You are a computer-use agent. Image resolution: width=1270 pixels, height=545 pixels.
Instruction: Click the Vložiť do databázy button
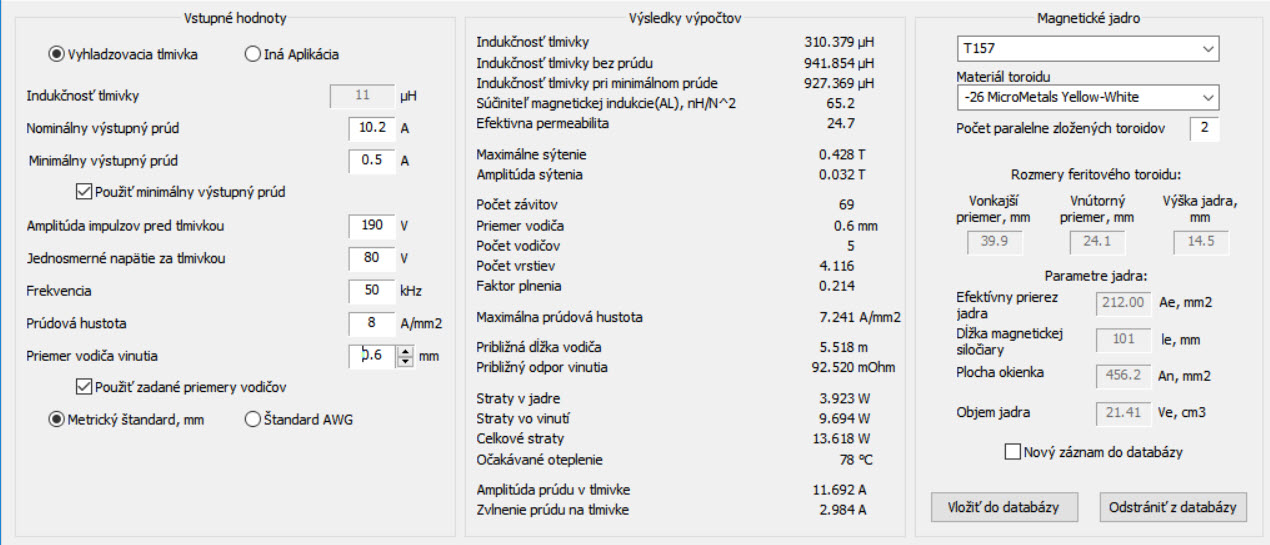(1003, 507)
